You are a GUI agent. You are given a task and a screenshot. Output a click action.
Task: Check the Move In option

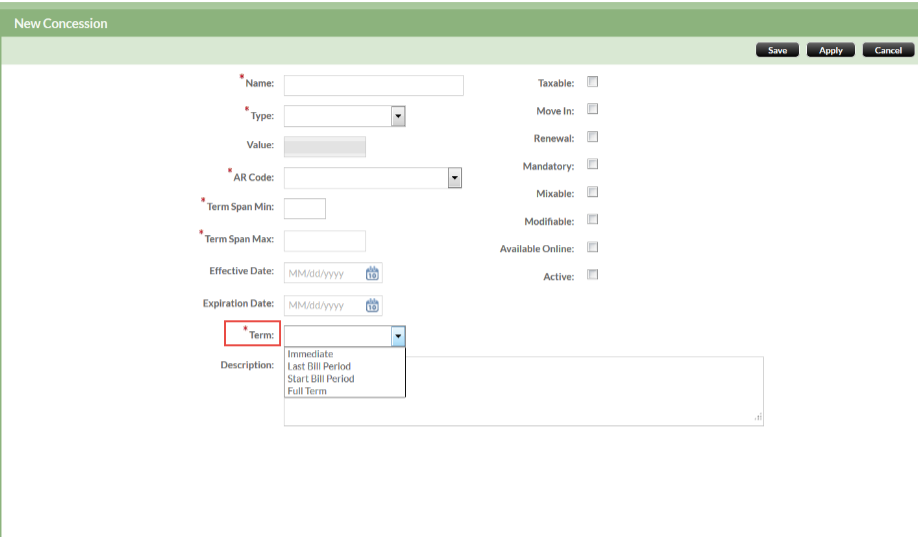pos(592,109)
